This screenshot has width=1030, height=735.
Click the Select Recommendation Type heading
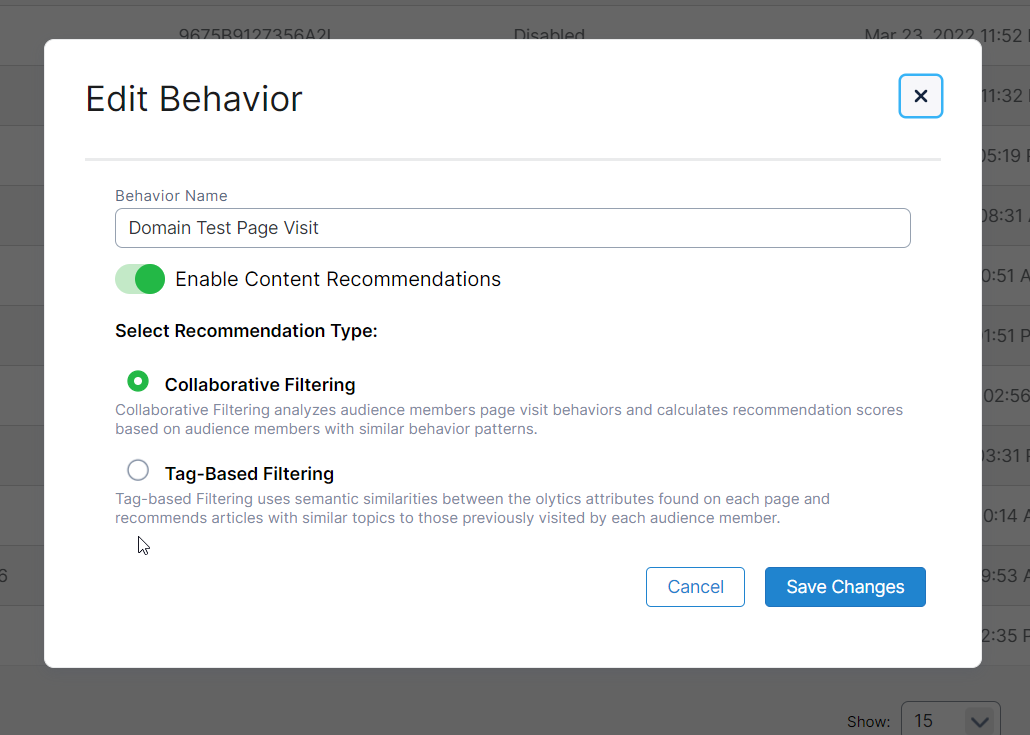246,331
